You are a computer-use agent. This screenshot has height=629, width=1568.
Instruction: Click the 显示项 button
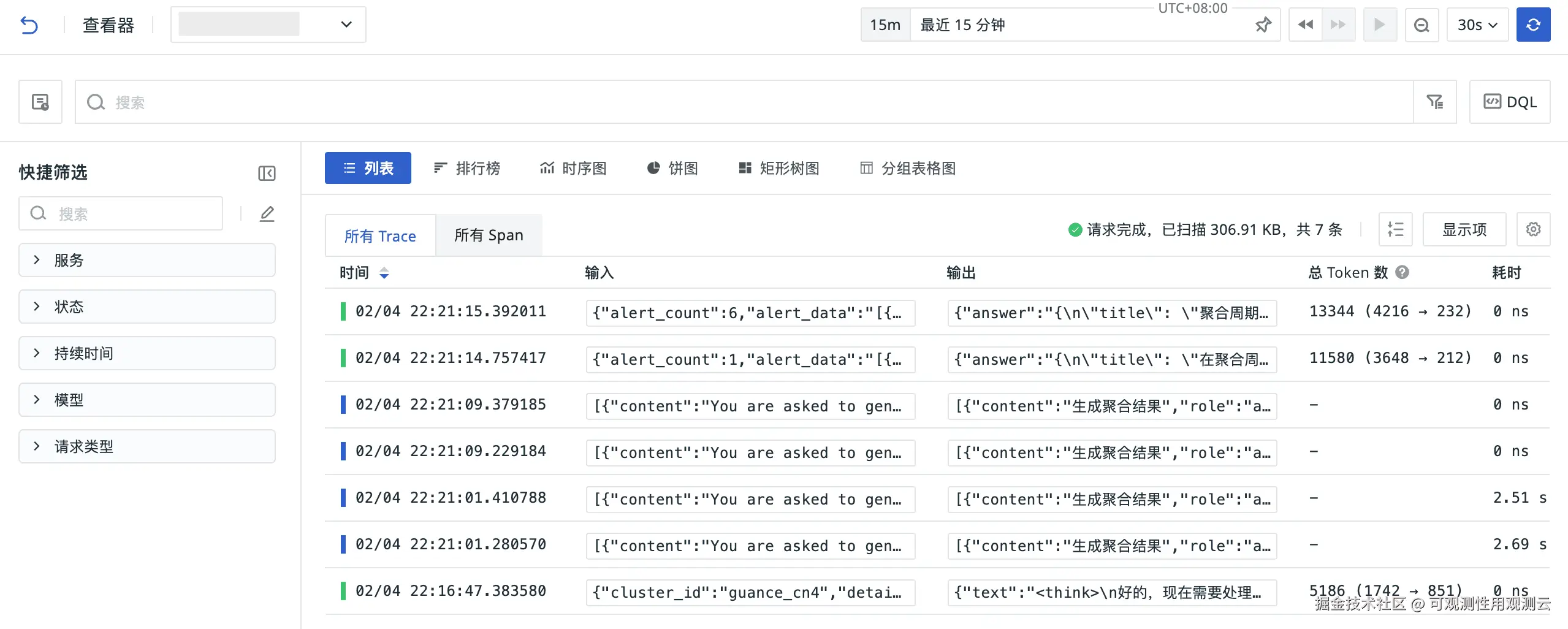pyautogui.click(x=1464, y=229)
